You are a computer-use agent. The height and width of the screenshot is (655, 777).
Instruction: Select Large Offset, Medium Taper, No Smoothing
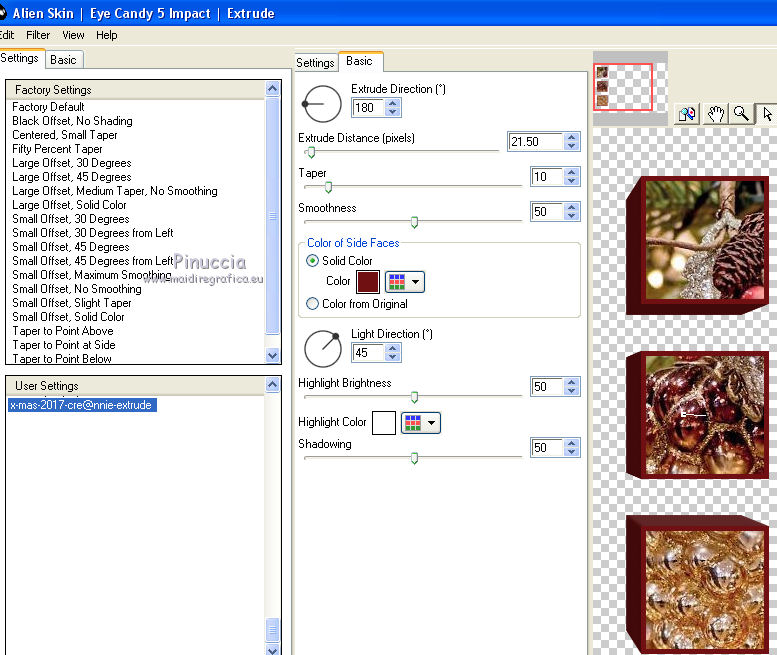pyautogui.click(x=115, y=191)
